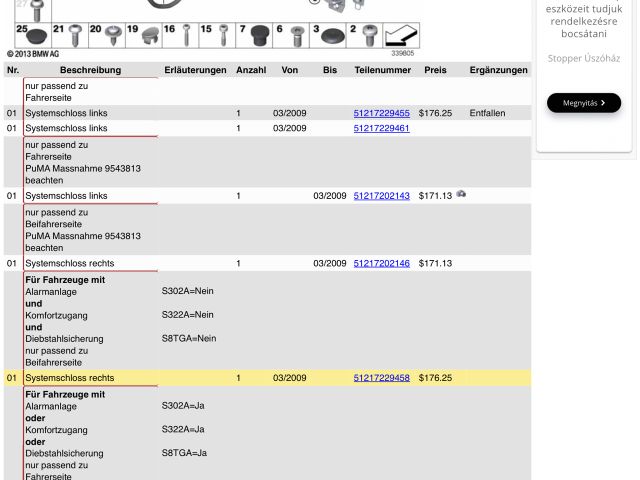640x480 pixels.
Task: Click the Stopper Úszóház ad text
Action: 584,58
